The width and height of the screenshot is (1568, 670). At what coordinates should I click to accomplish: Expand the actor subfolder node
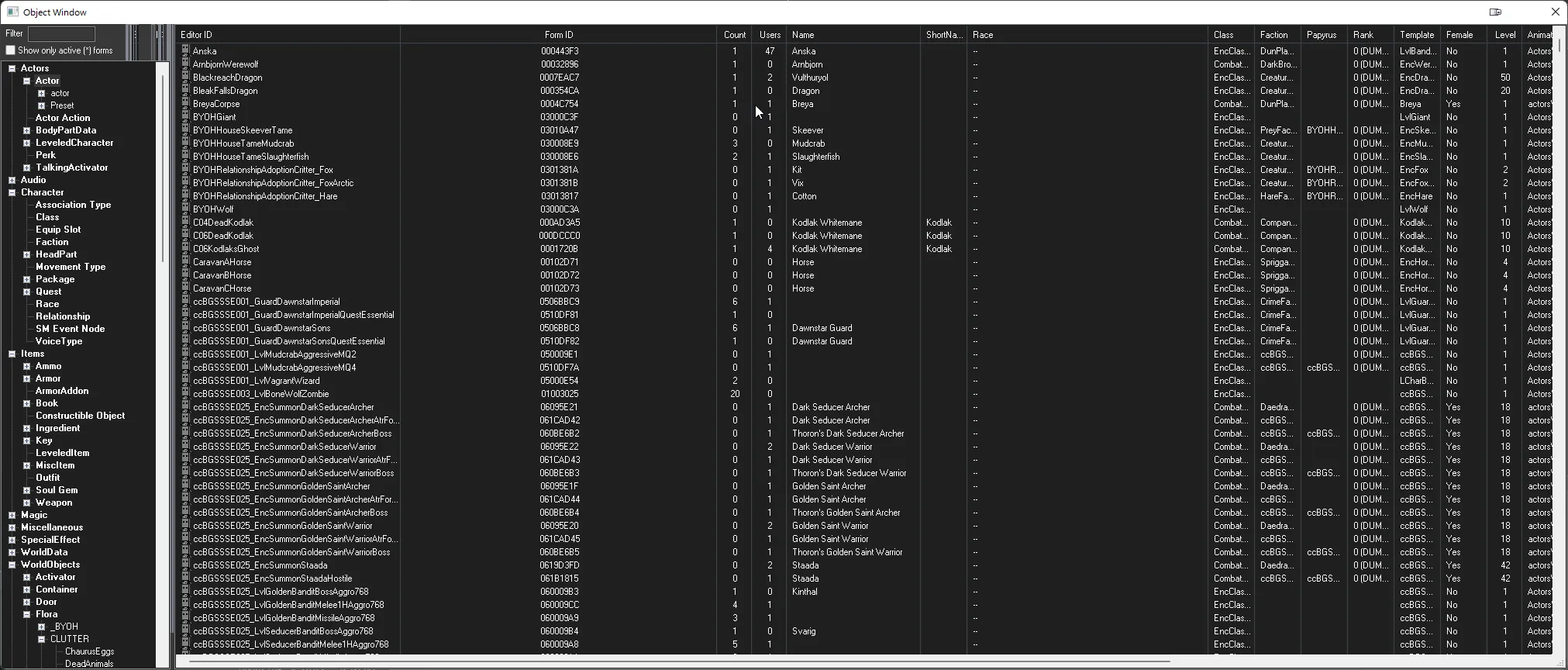(x=42, y=93)
